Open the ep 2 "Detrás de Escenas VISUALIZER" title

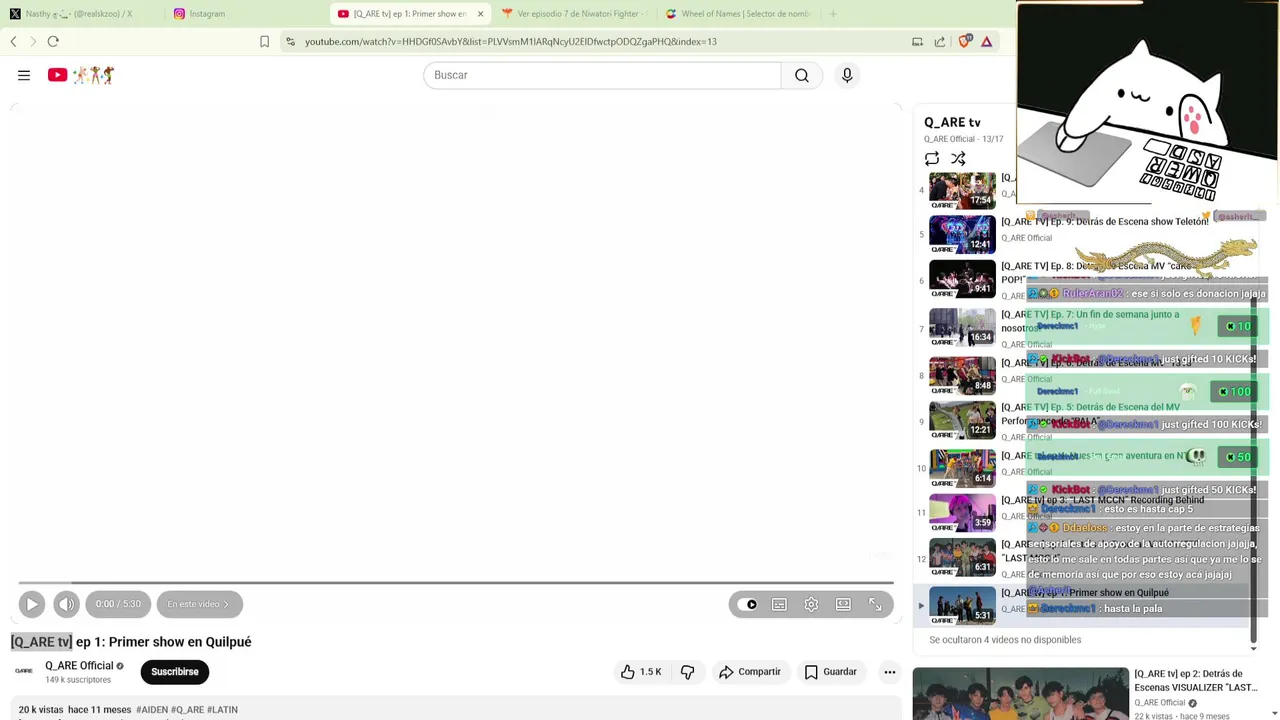coord(1195,681)
